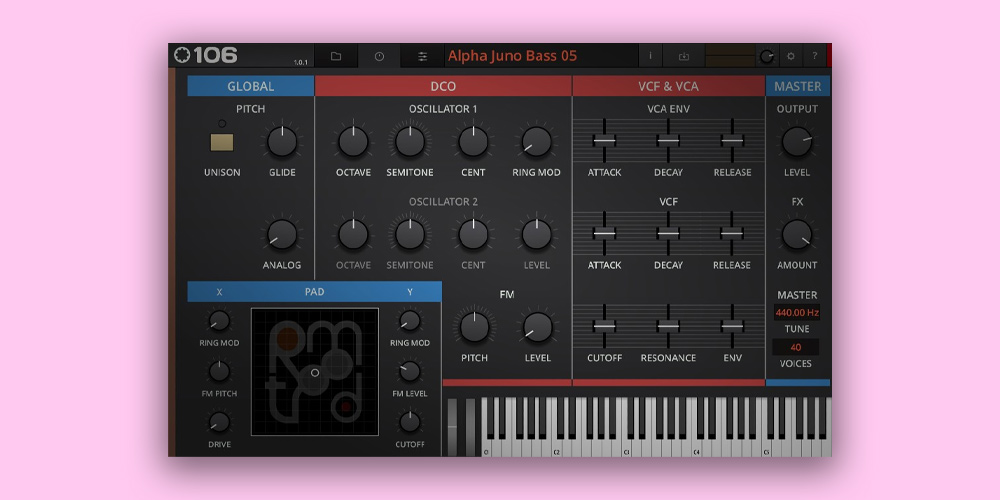Play the C4 key on the keyboard
This screenshot has width=1000, height=500.
[x=697, y=446]
